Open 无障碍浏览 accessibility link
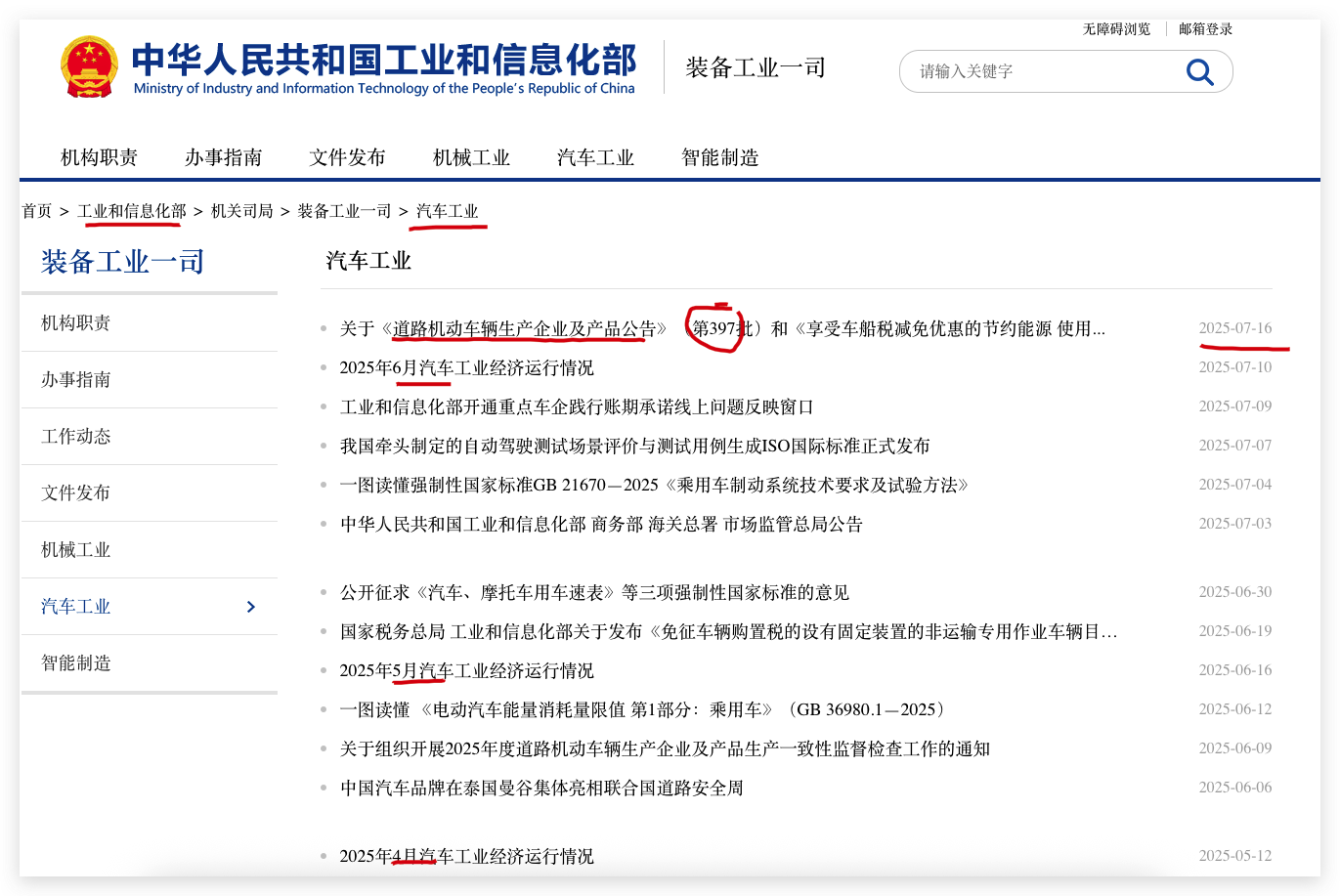This screenshot has height=896, width=1340. click(x=1116, y=29)
